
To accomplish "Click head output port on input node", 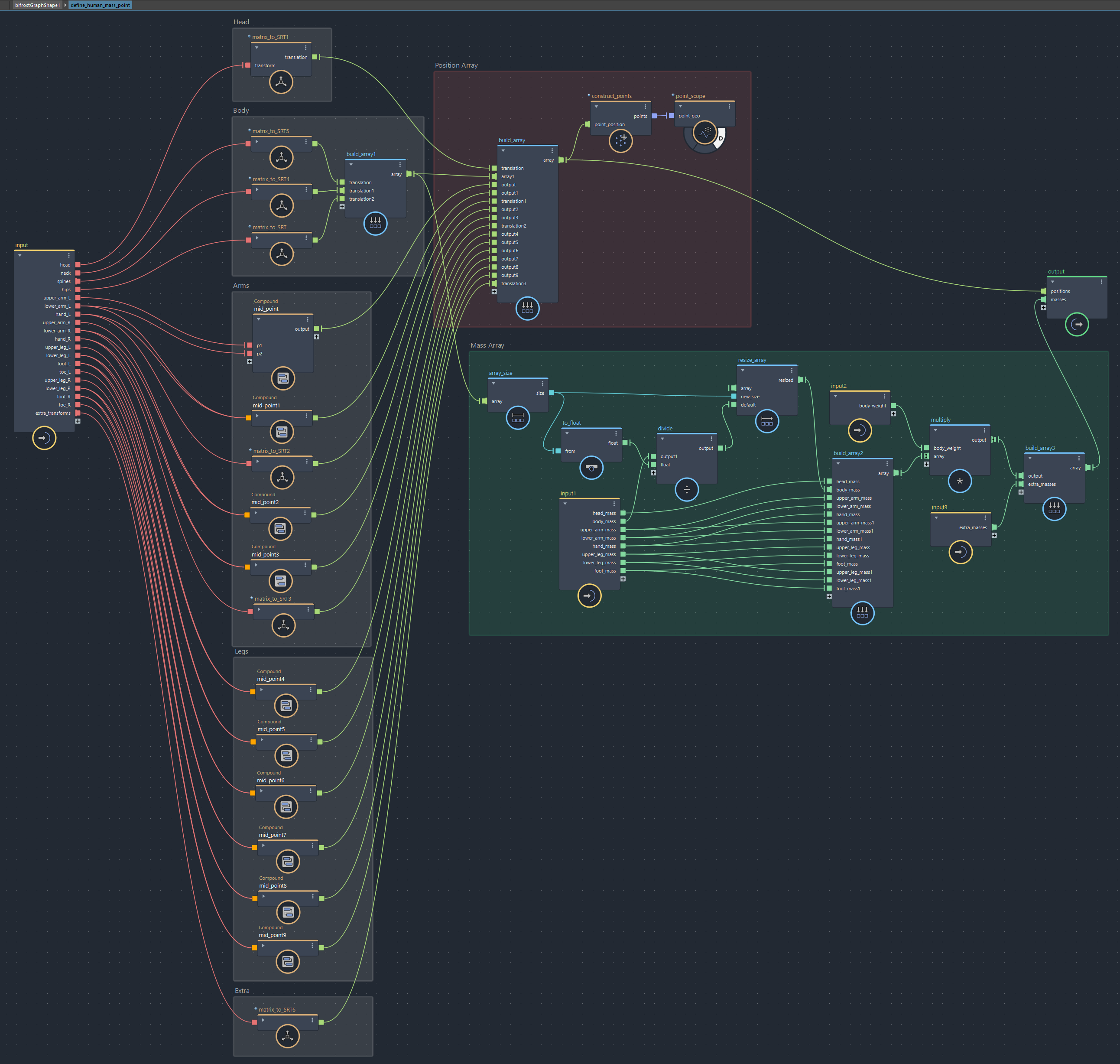I will tap(78, 265).
